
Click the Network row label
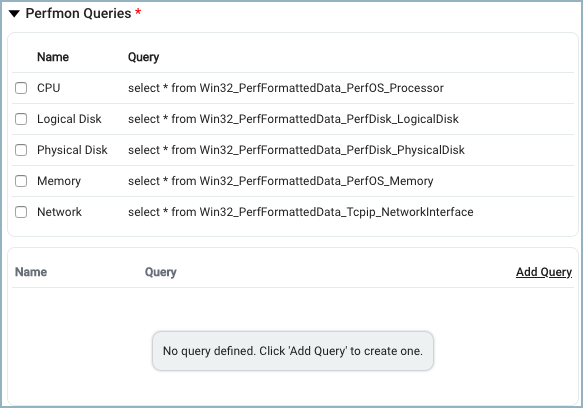click(59, 212)
